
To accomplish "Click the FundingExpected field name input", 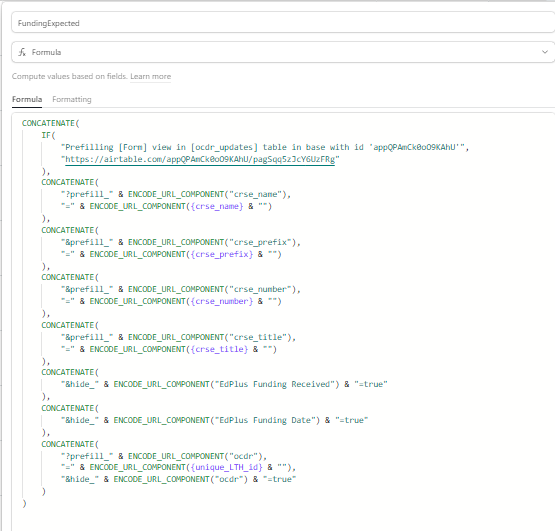I will pyautogui.click(x=283, y=23).
